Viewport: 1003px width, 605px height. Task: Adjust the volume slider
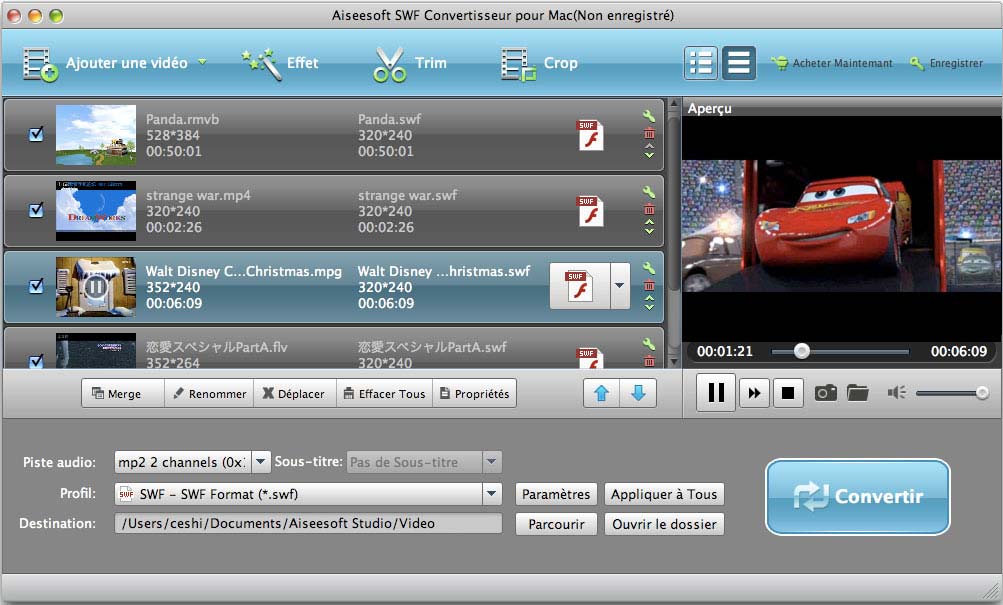[x=952, y=393]
